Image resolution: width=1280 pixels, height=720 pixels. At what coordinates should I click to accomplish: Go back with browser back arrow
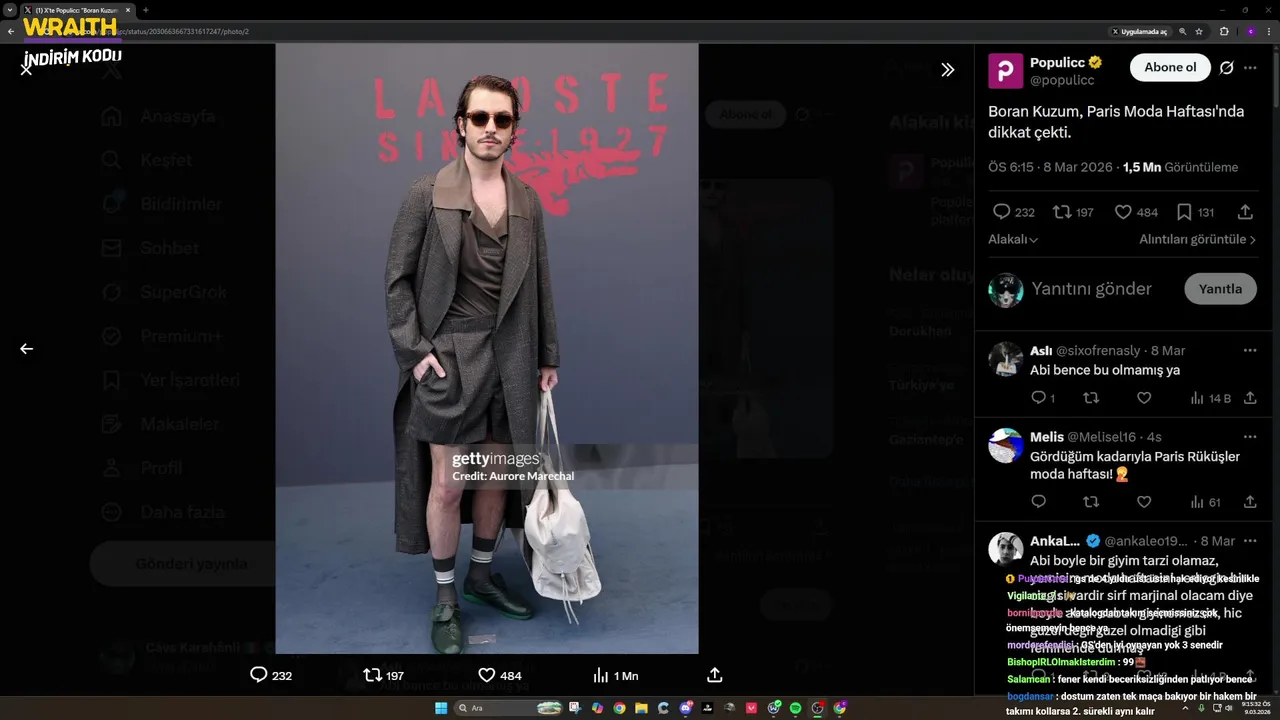point(11,32)
